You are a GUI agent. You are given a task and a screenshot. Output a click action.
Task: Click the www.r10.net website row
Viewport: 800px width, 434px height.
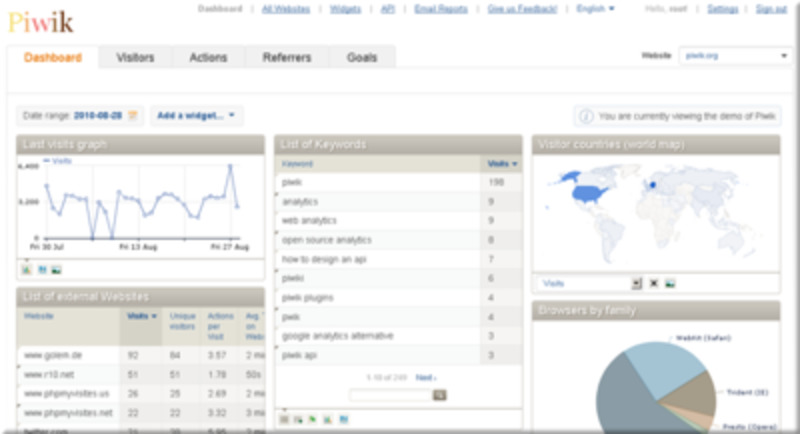[x=141, y=374]
